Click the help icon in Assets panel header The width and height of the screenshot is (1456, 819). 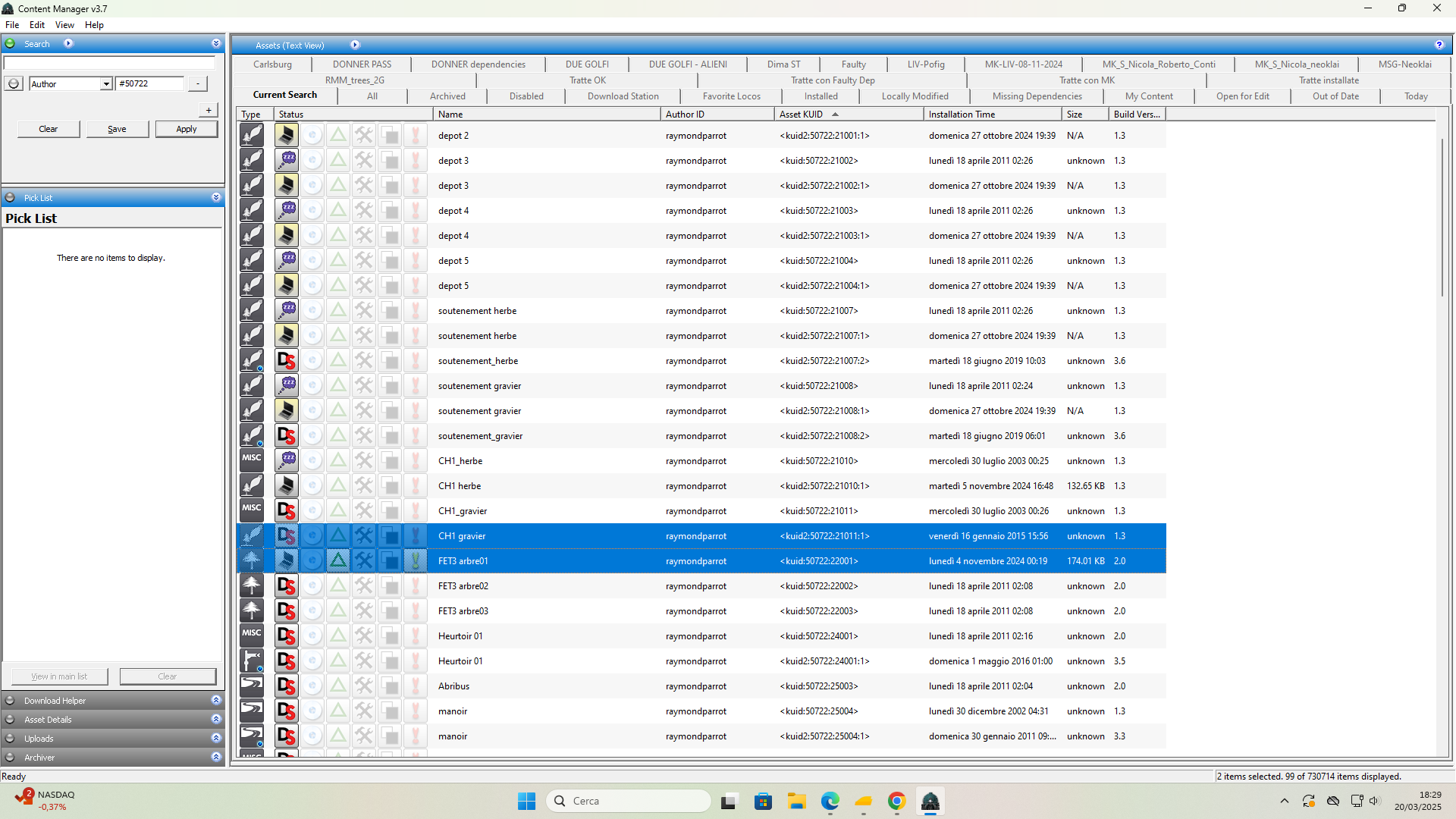[1439, 45]
